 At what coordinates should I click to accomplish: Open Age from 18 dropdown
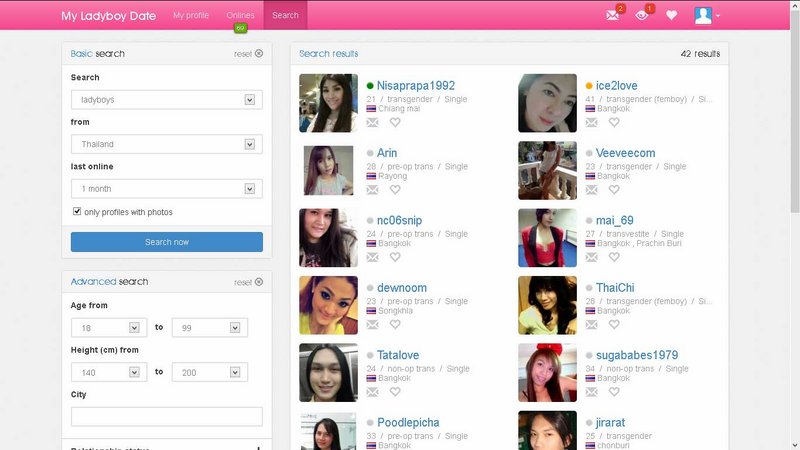109,328
